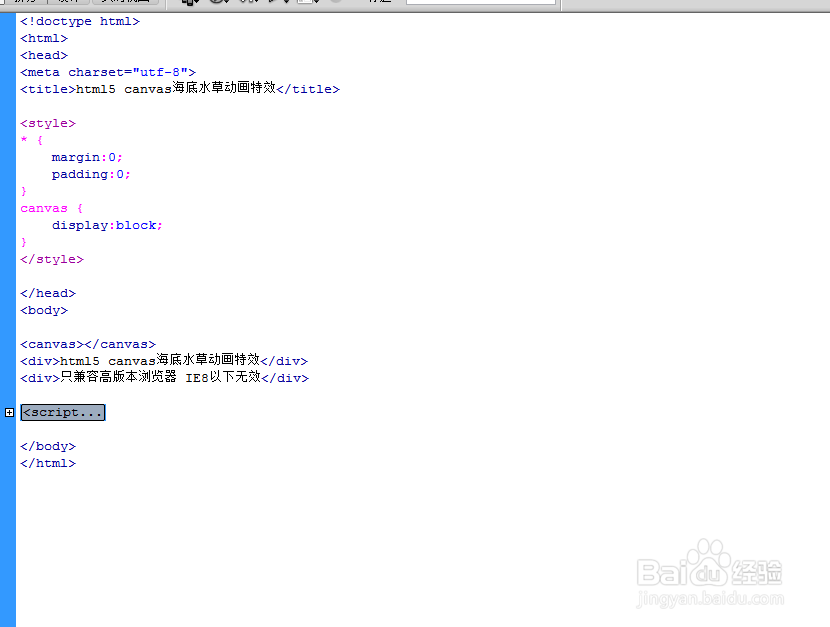830x627 pixels.
Task: Click the display:block; CSS line
Action: click(107, 225)
